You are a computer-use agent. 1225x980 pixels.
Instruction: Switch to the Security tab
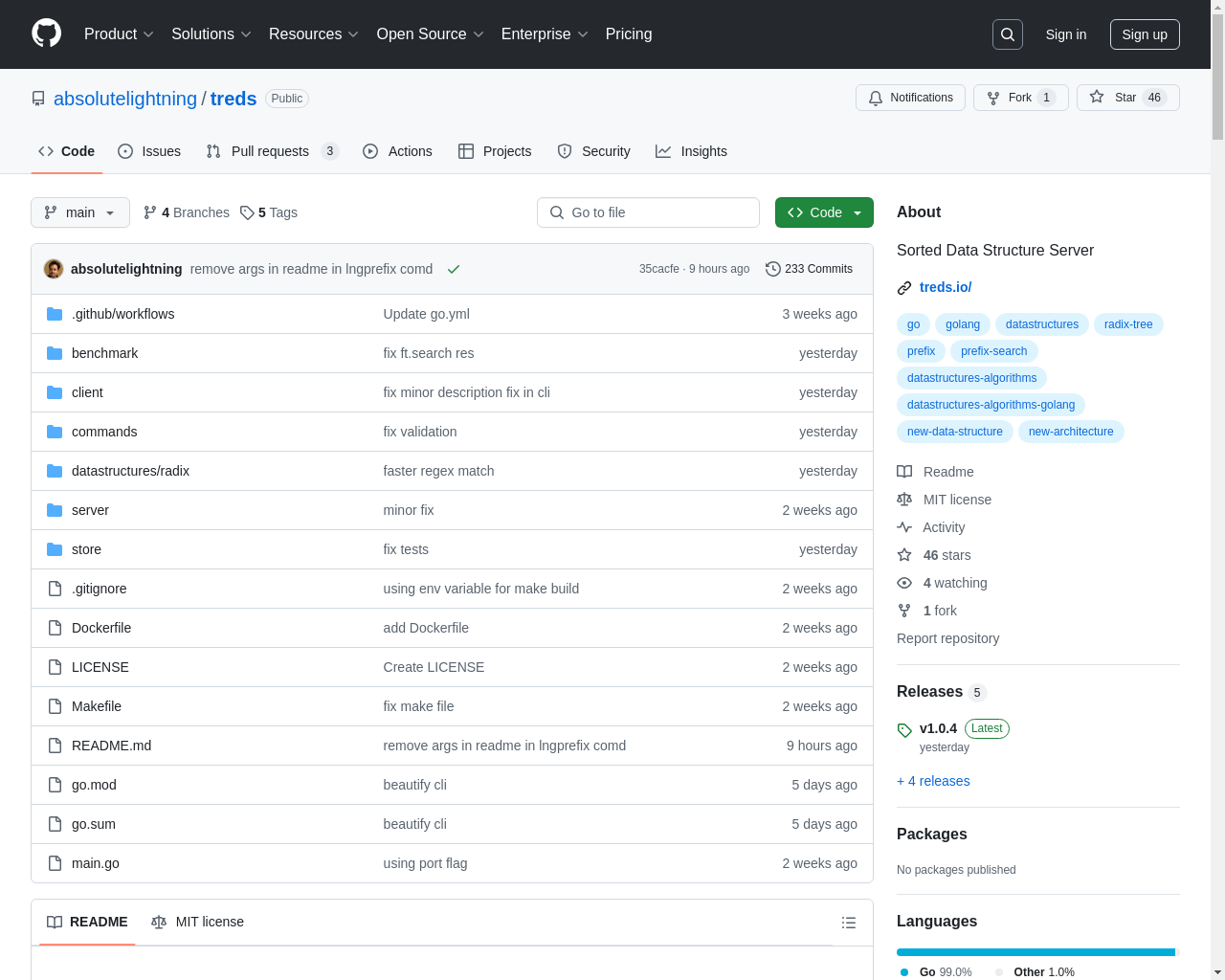coord(593,151)
